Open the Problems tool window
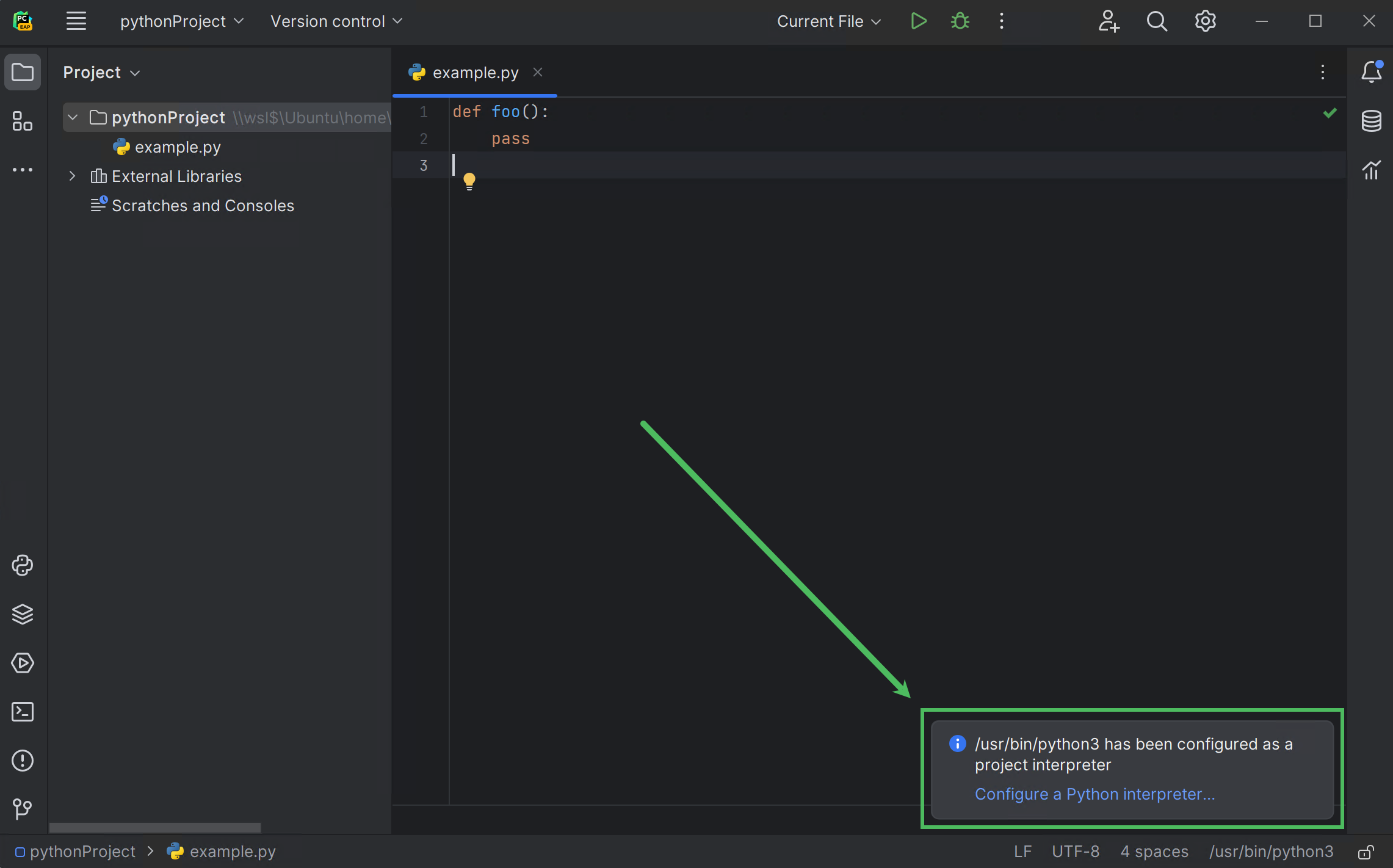 (x=23, y=761)
